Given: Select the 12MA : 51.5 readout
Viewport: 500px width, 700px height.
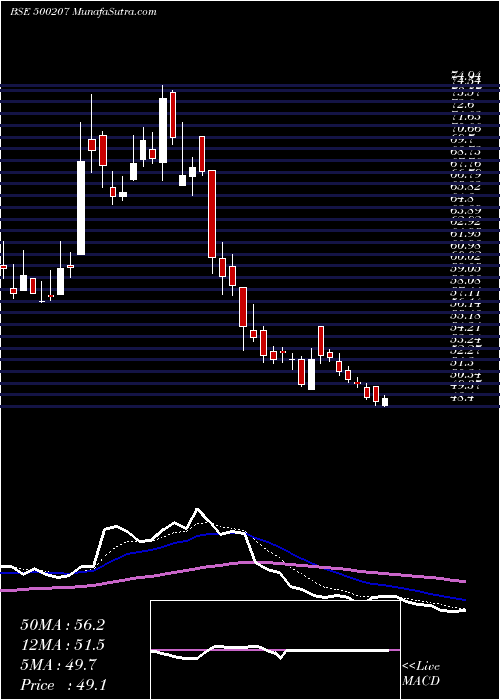Looking at the screenshot, I should pyautogui.click(x=62, y=645).
